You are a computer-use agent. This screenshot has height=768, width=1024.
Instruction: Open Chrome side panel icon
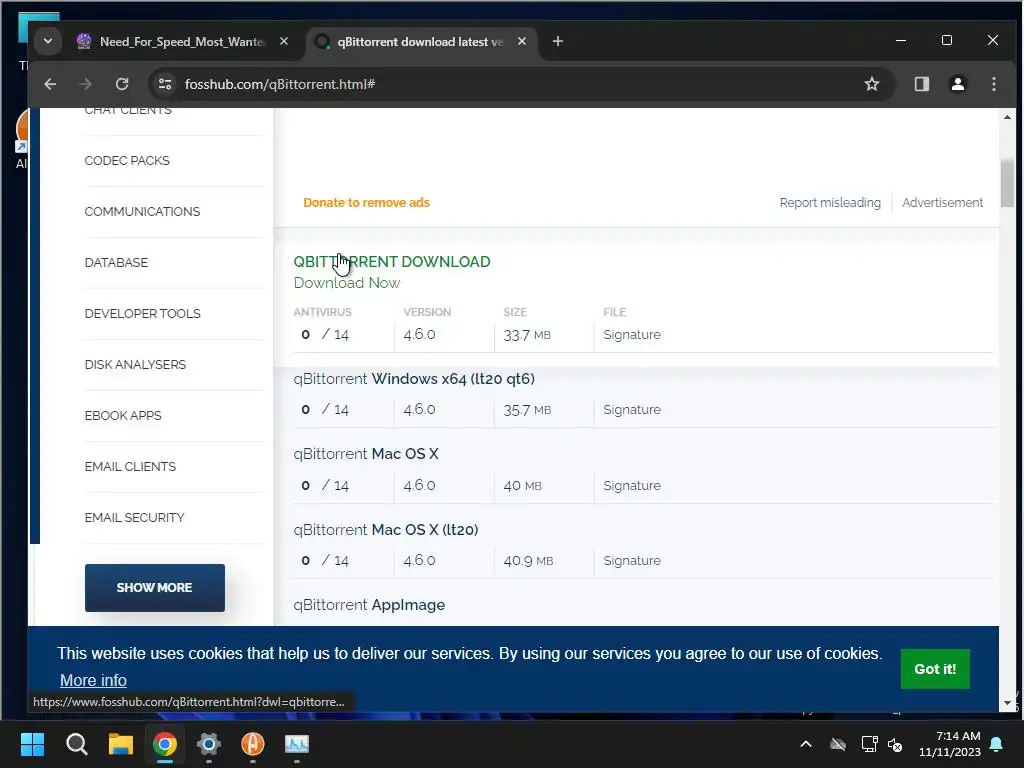tap(921, 84)
